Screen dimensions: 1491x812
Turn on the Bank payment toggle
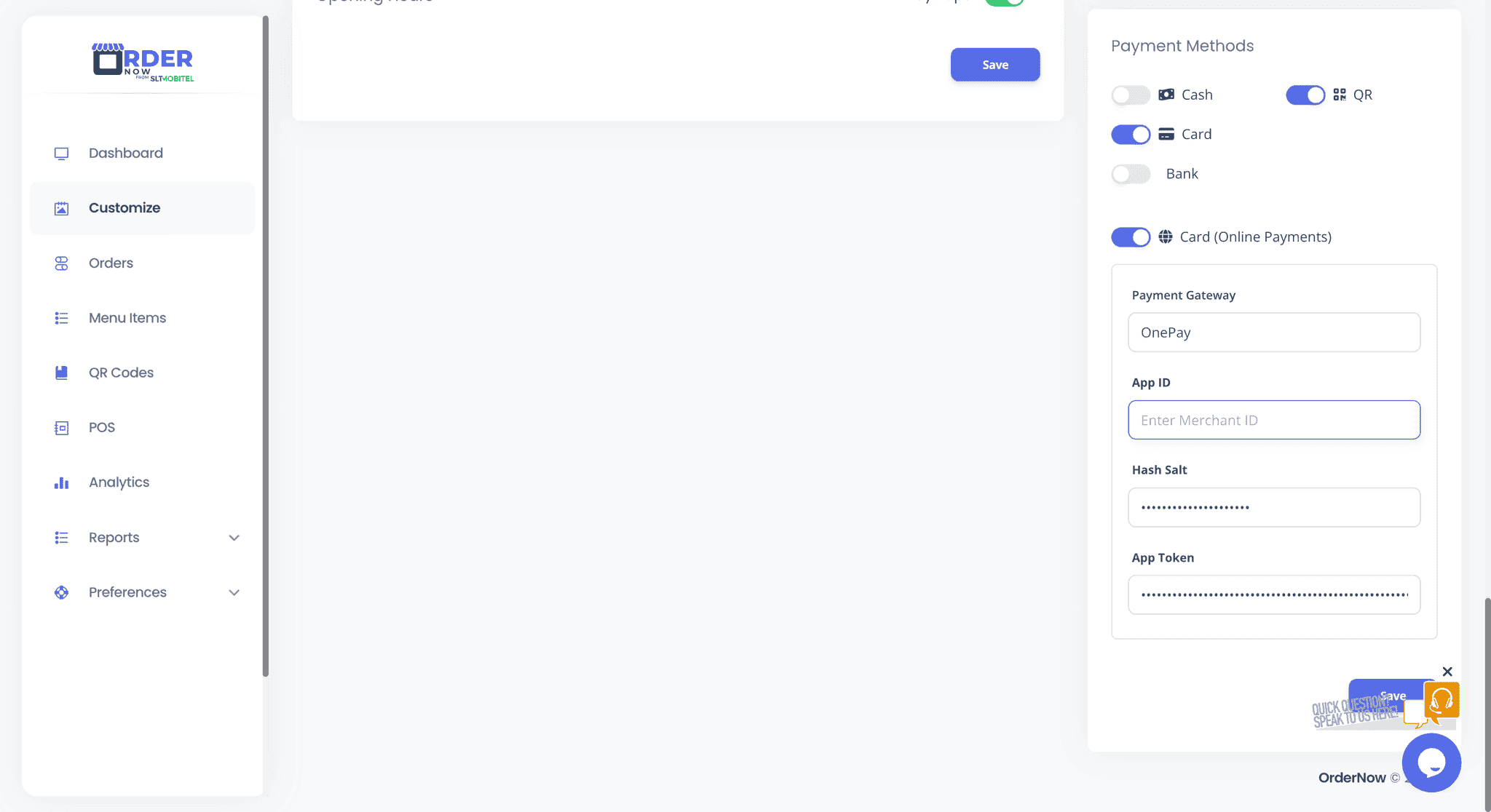[x=1131, y=174]
